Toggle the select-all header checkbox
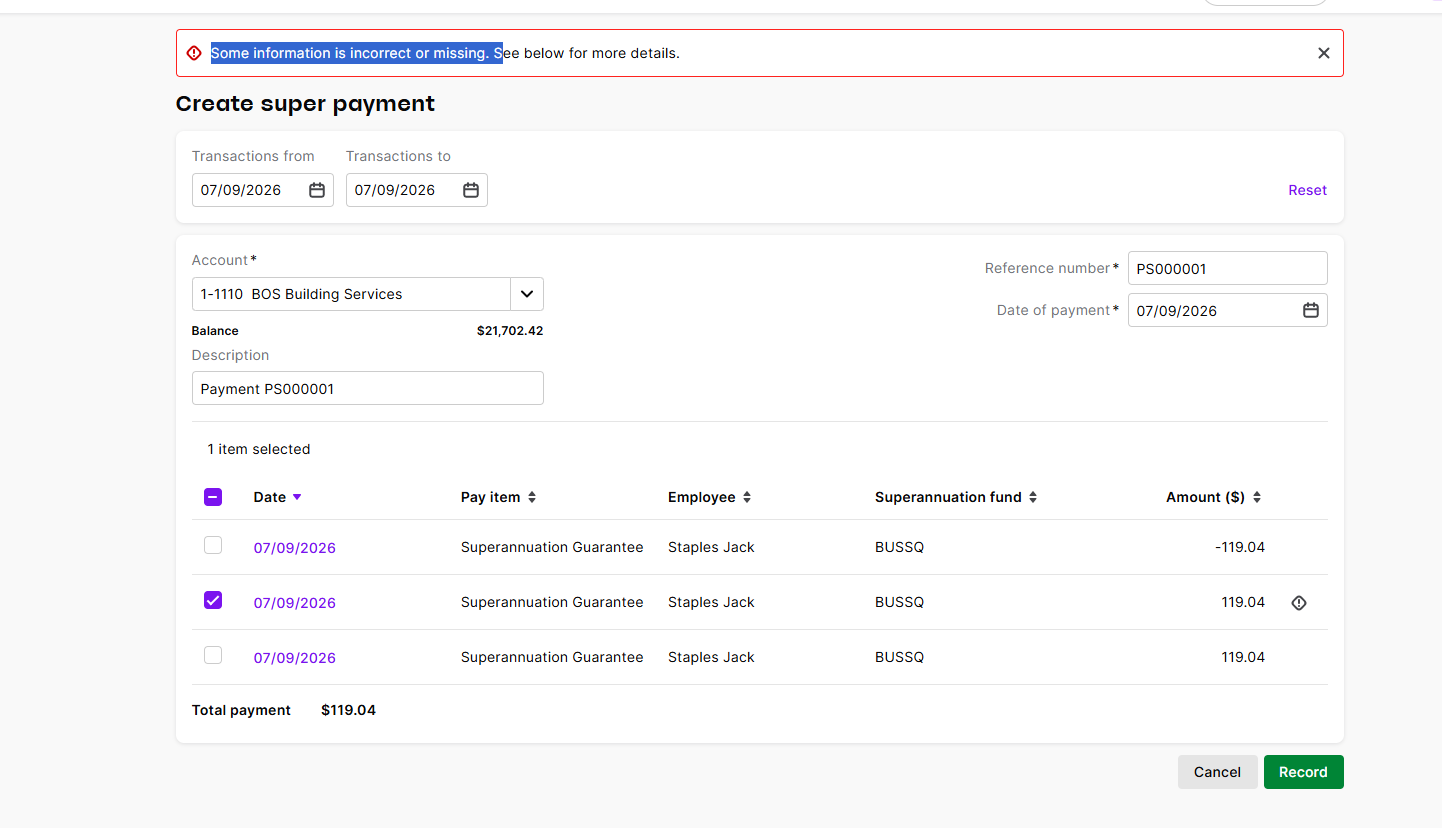The height and width of the screenshot is (828, 1442). tap(213, 497)
